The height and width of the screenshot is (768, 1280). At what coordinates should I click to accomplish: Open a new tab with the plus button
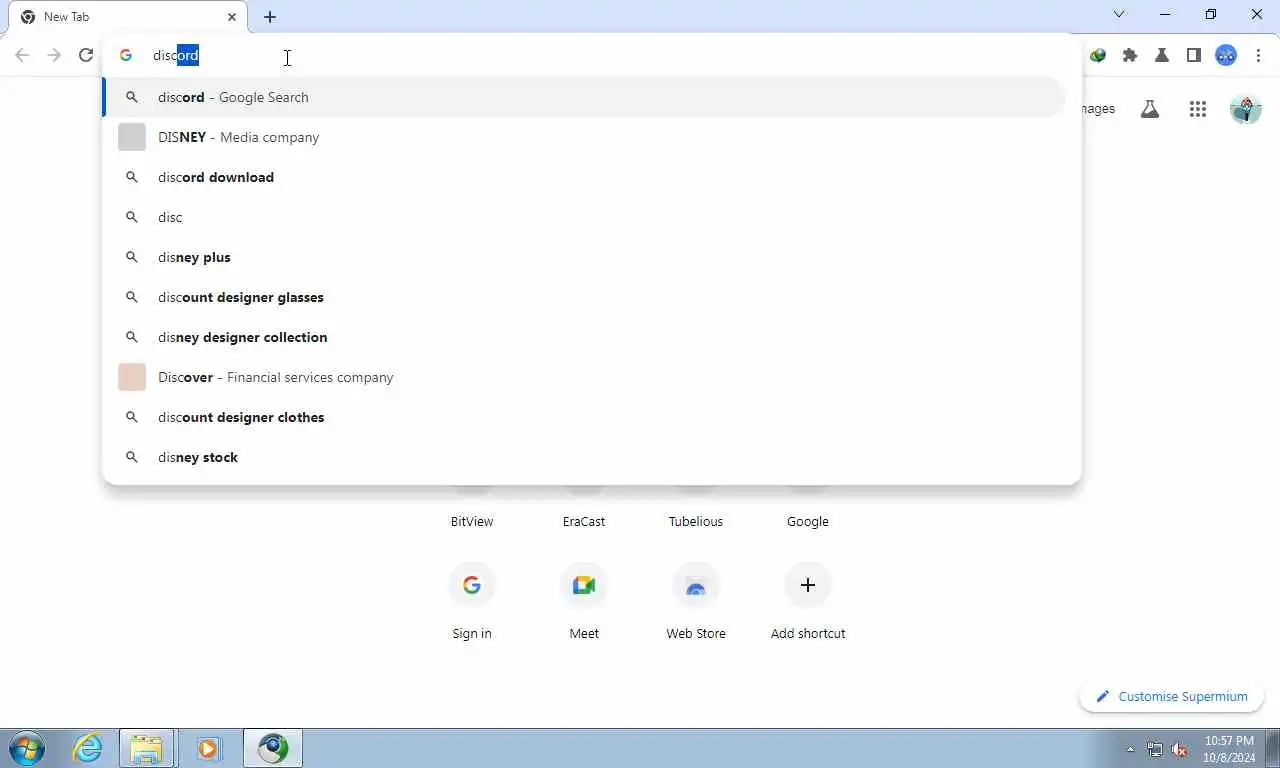tap(270, 17)
